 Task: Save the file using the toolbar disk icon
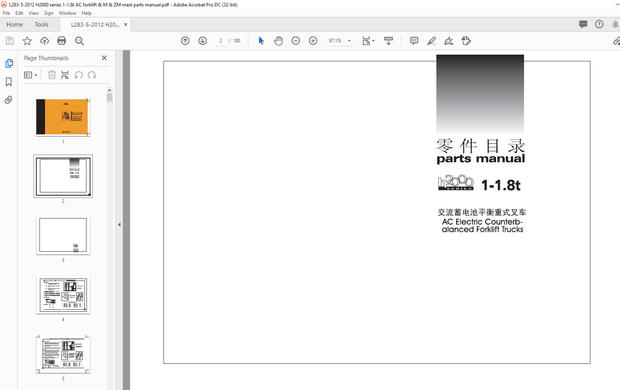[10, 41]
